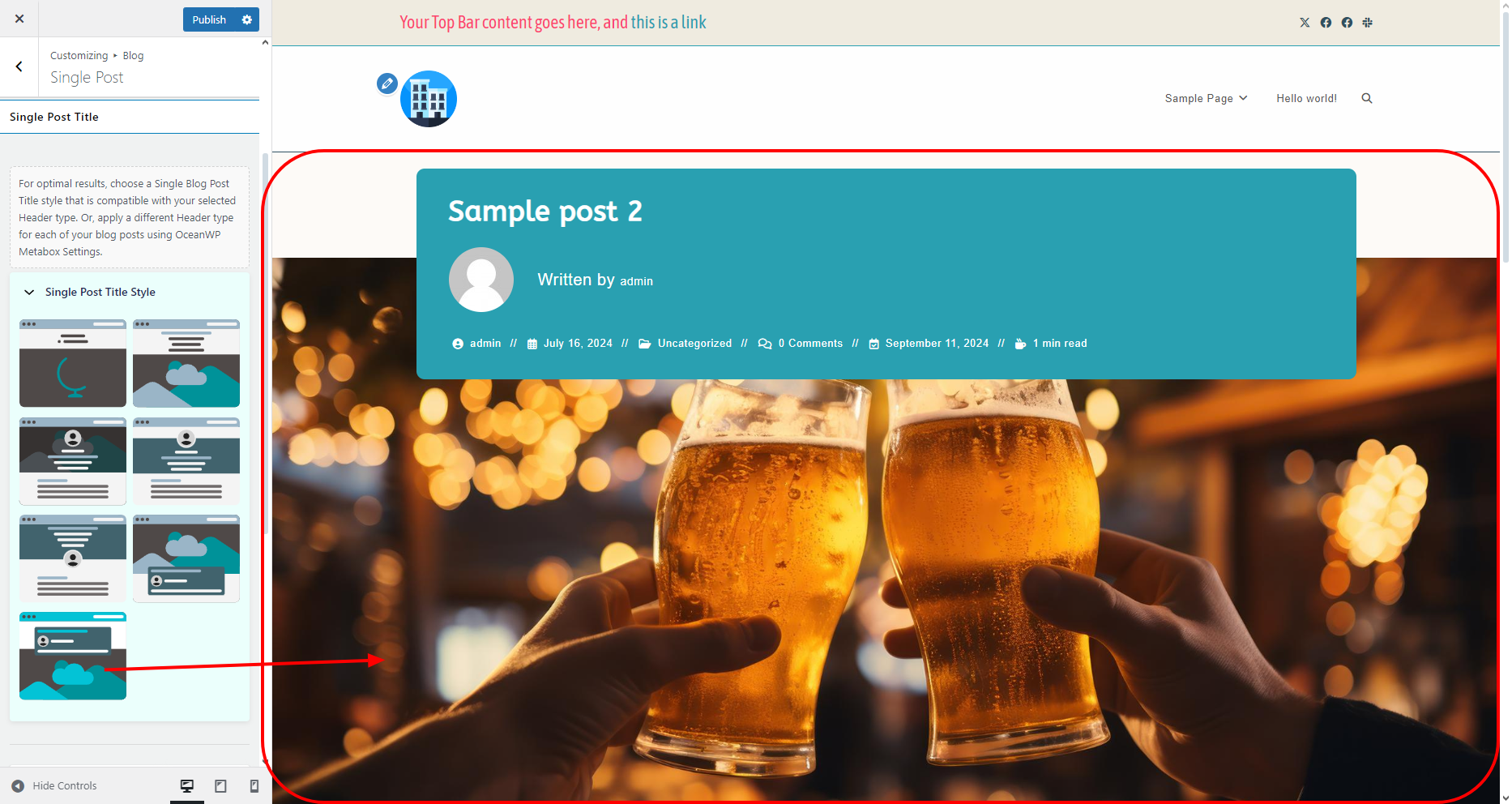Click the X (Twitter) social icon

point(1305,23)
